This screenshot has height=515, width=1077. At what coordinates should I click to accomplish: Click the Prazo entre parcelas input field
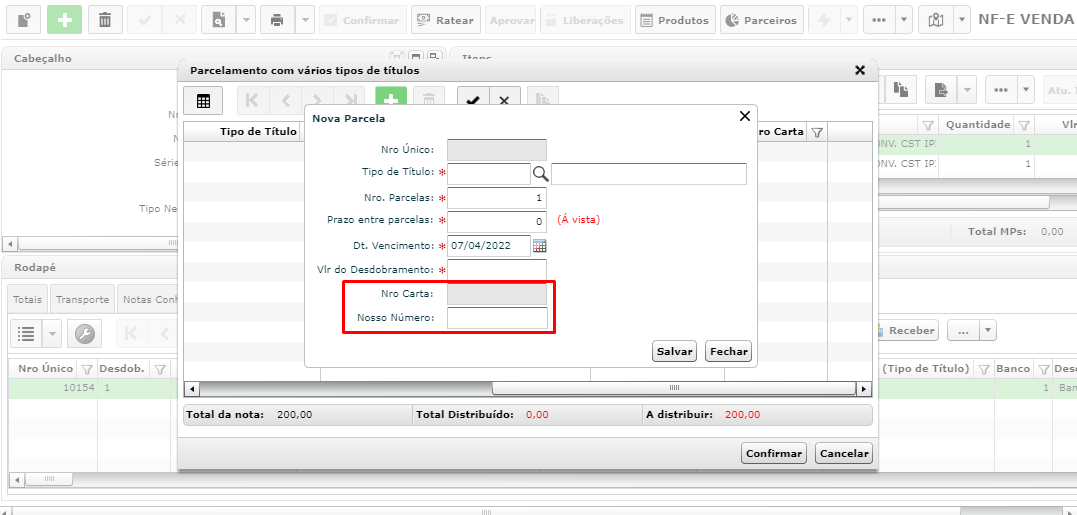(x=497, y=221)
